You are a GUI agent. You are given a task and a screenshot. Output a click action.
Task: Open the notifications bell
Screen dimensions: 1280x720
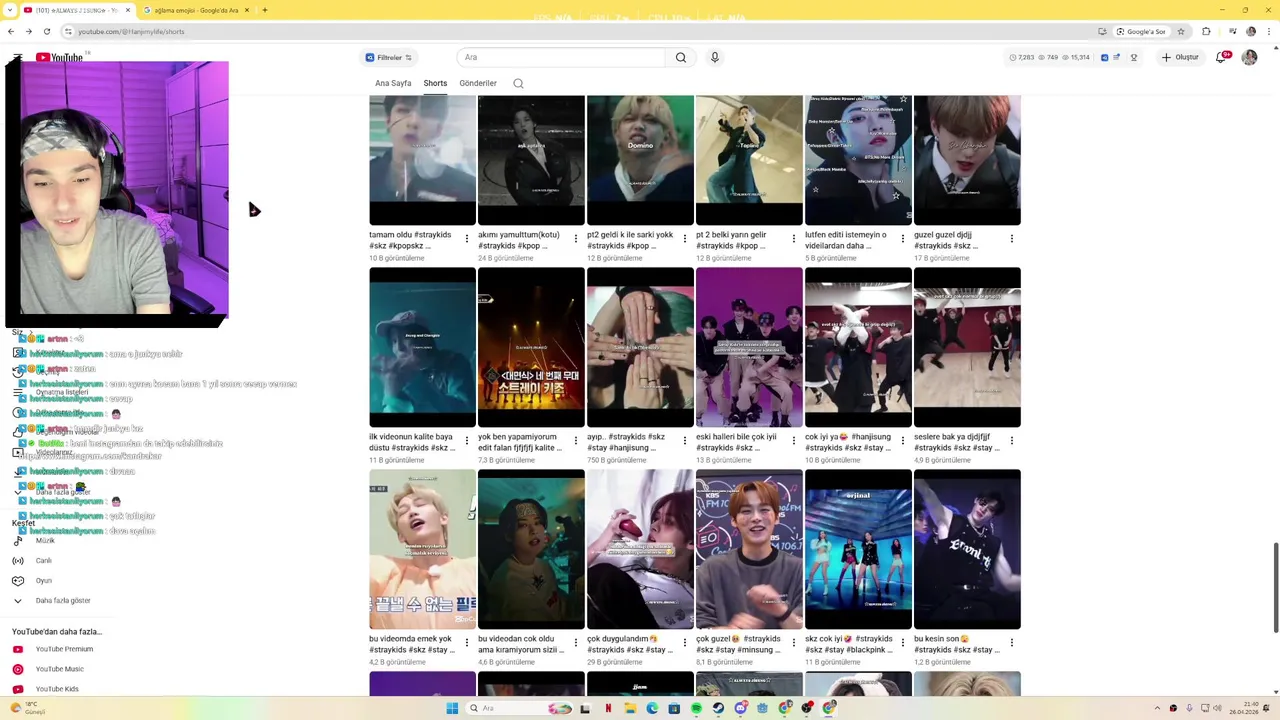[1222, 57]
